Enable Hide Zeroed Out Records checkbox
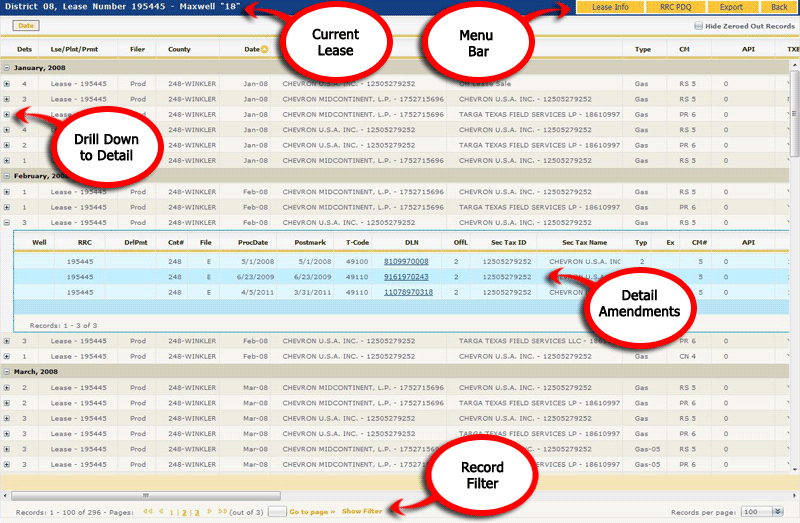800x523 pixels. click(x=698, y=26)
